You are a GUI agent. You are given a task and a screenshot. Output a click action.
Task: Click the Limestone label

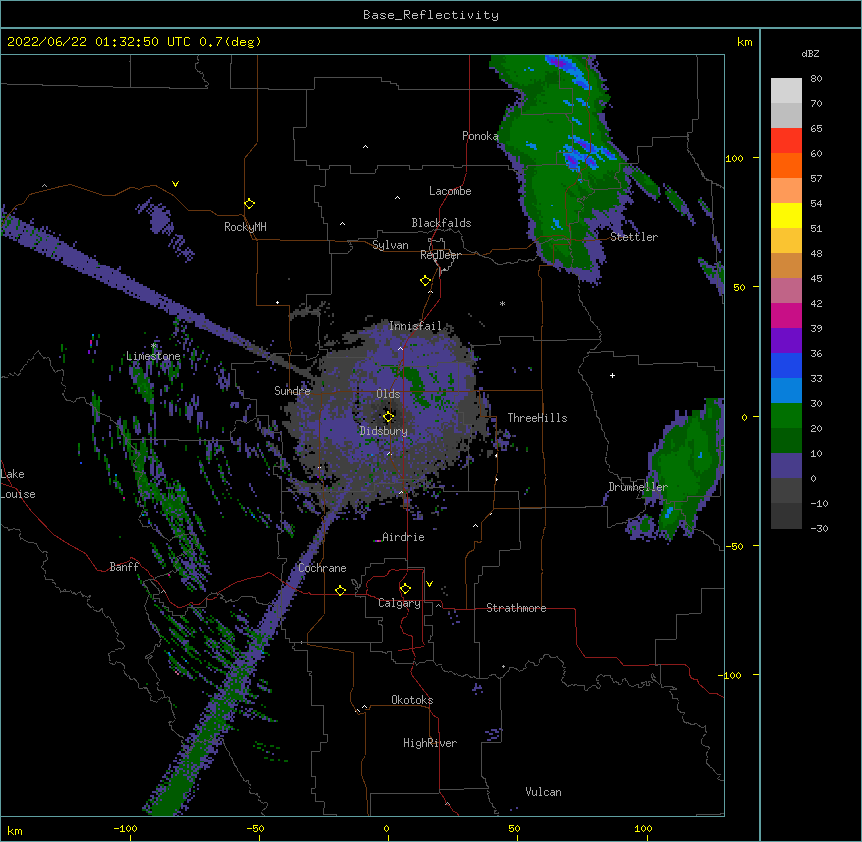click(x=153, y=356)
